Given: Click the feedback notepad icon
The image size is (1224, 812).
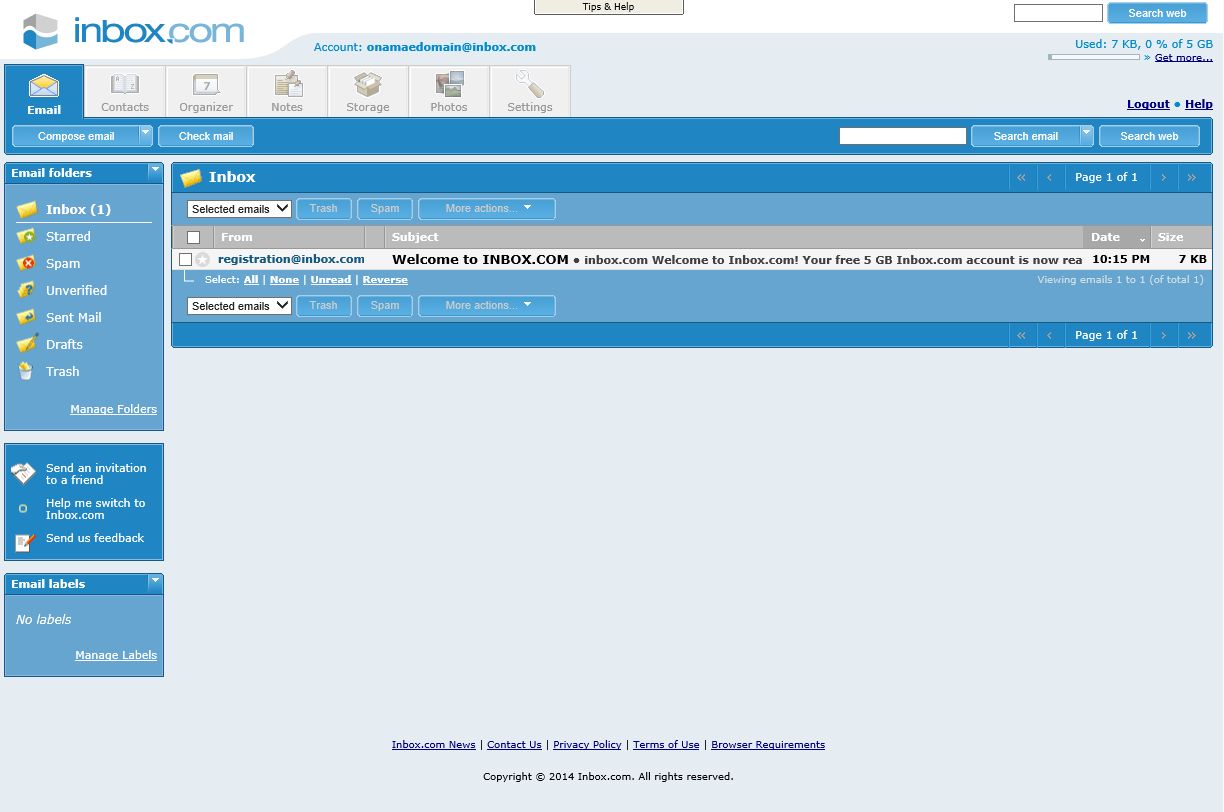Looking at the screenshot, I should [24, 543].
